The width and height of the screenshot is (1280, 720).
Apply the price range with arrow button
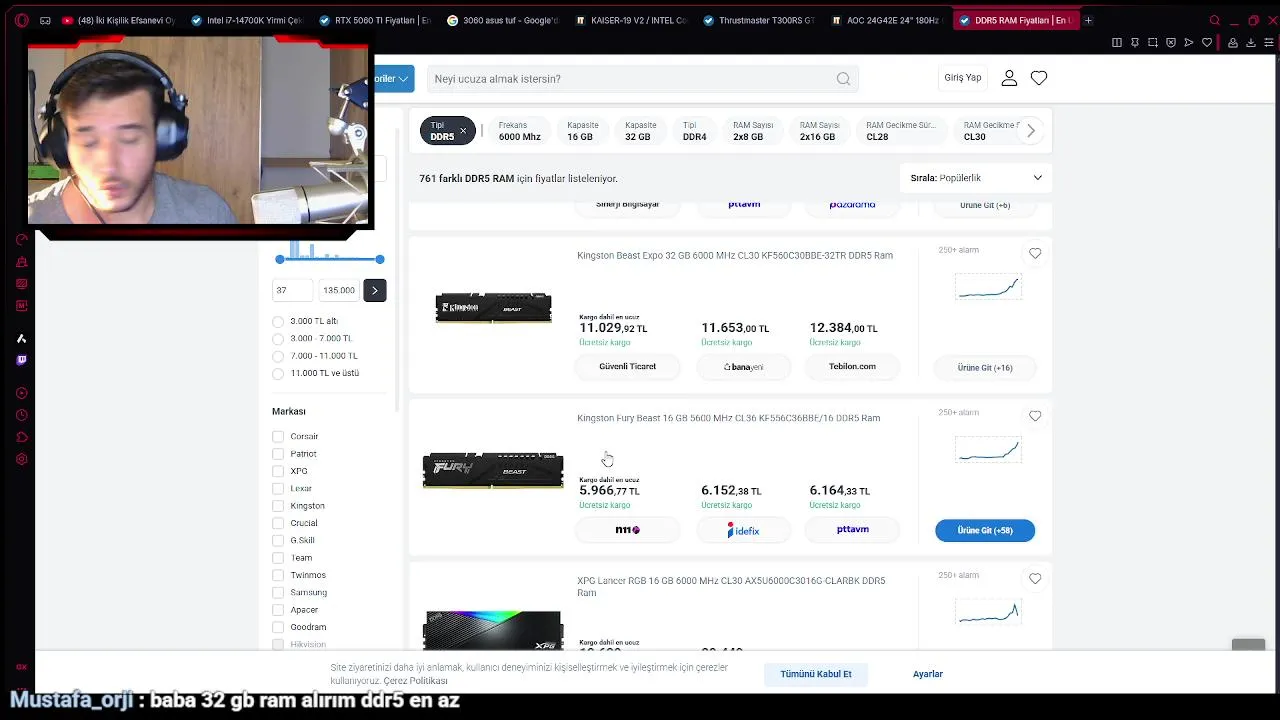click(374, 290)
